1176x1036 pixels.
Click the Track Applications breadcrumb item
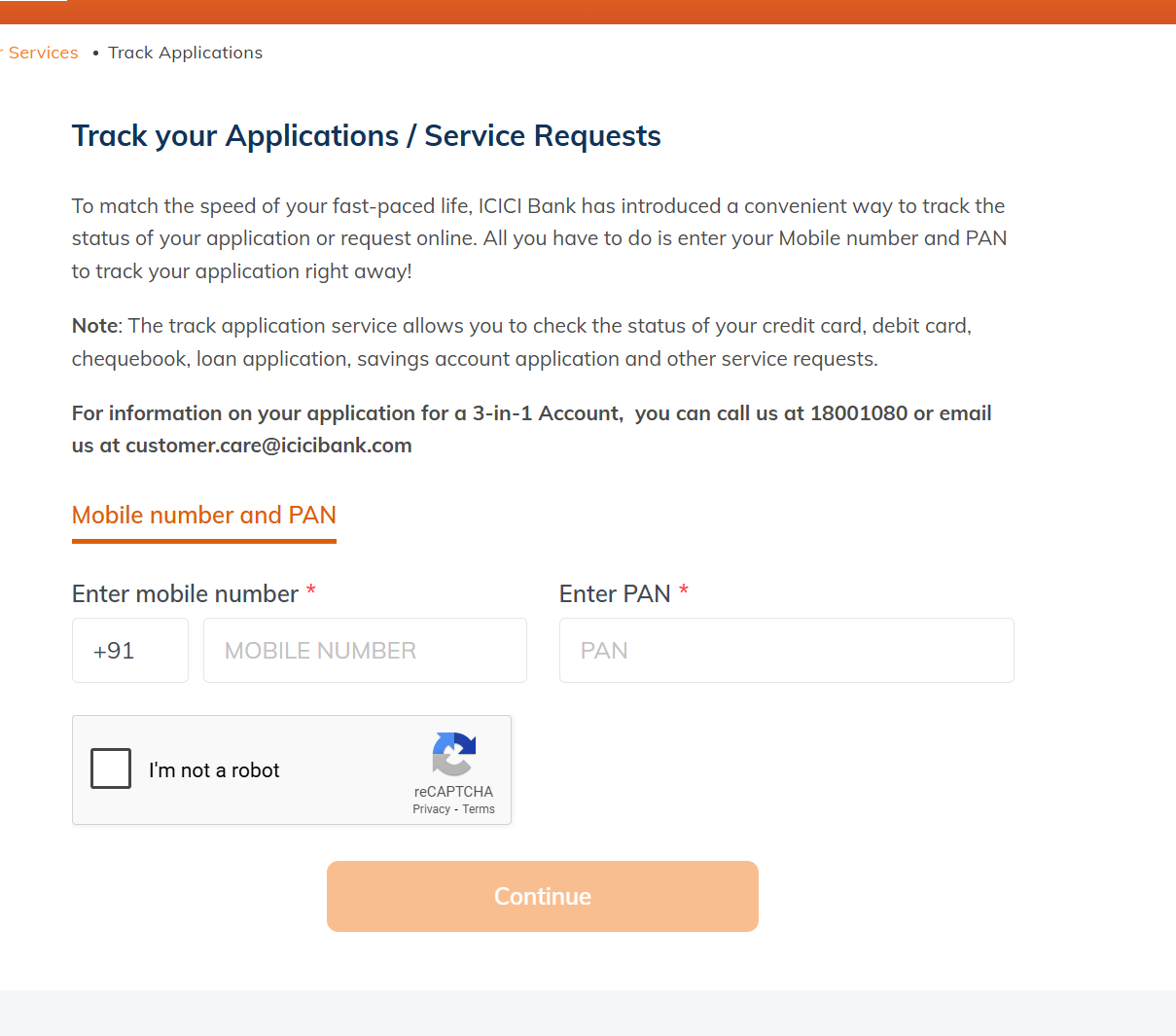point(185,53)
